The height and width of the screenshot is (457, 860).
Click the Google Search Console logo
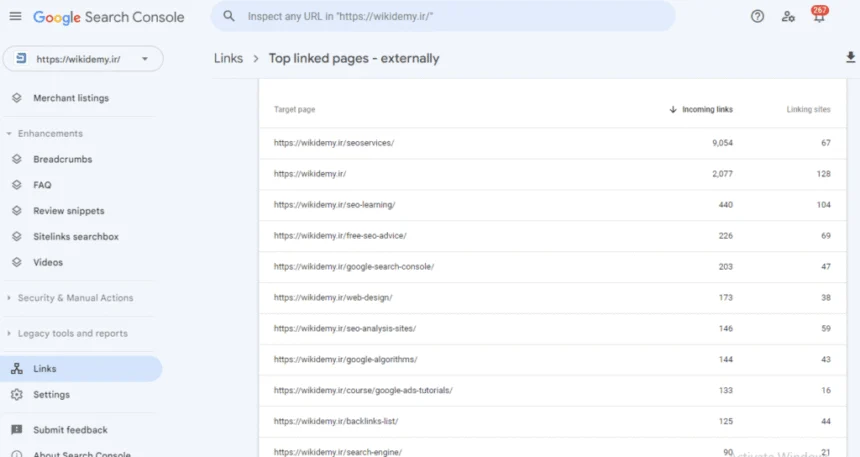coord(109,18)
